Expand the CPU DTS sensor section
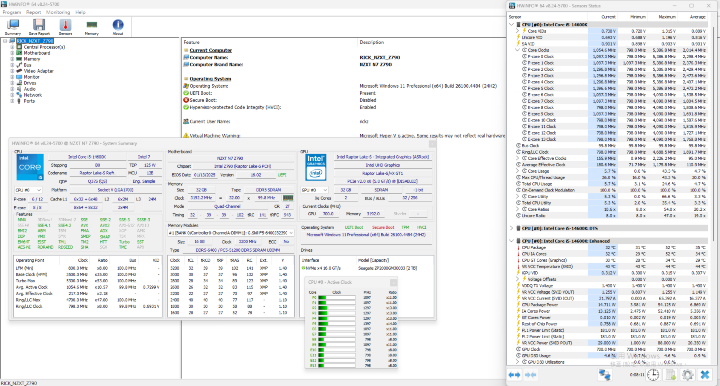The width and height of the screenshot is (720, 386). coord(512,228)
